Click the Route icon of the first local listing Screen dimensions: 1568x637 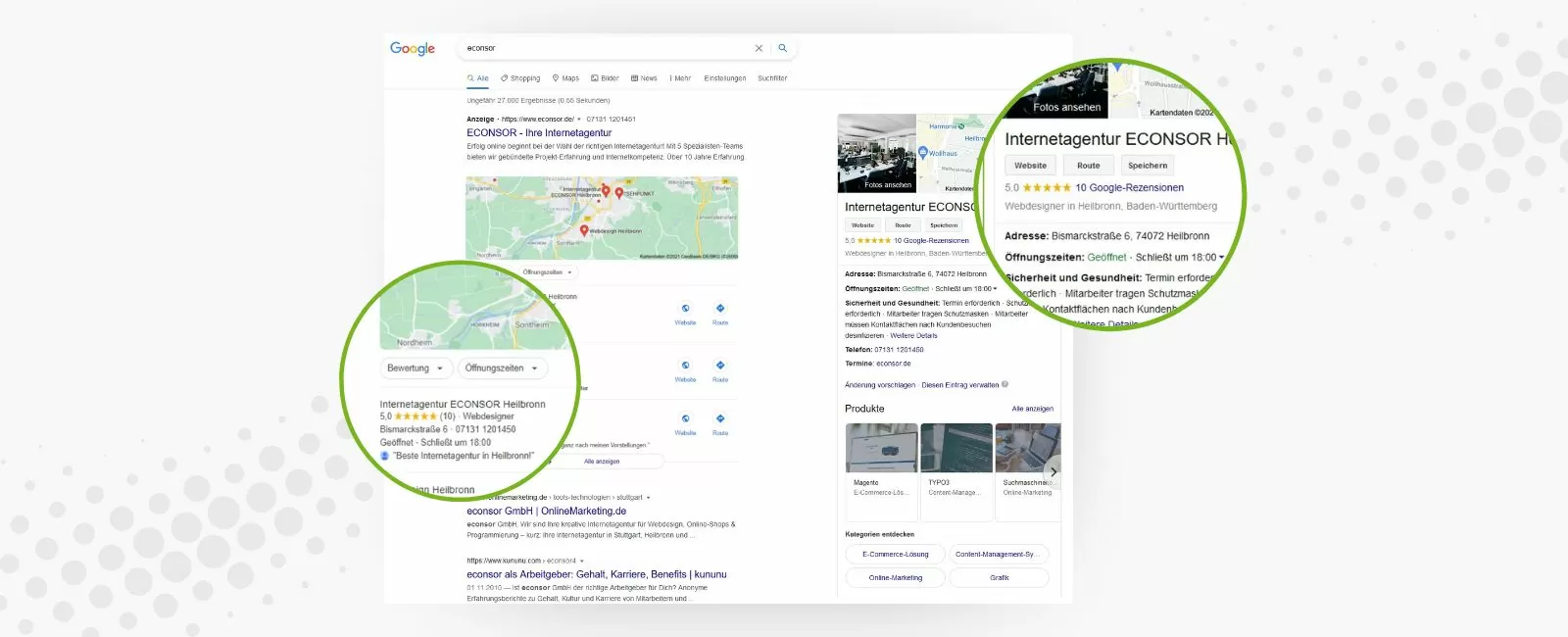click(x=720, y=309)
